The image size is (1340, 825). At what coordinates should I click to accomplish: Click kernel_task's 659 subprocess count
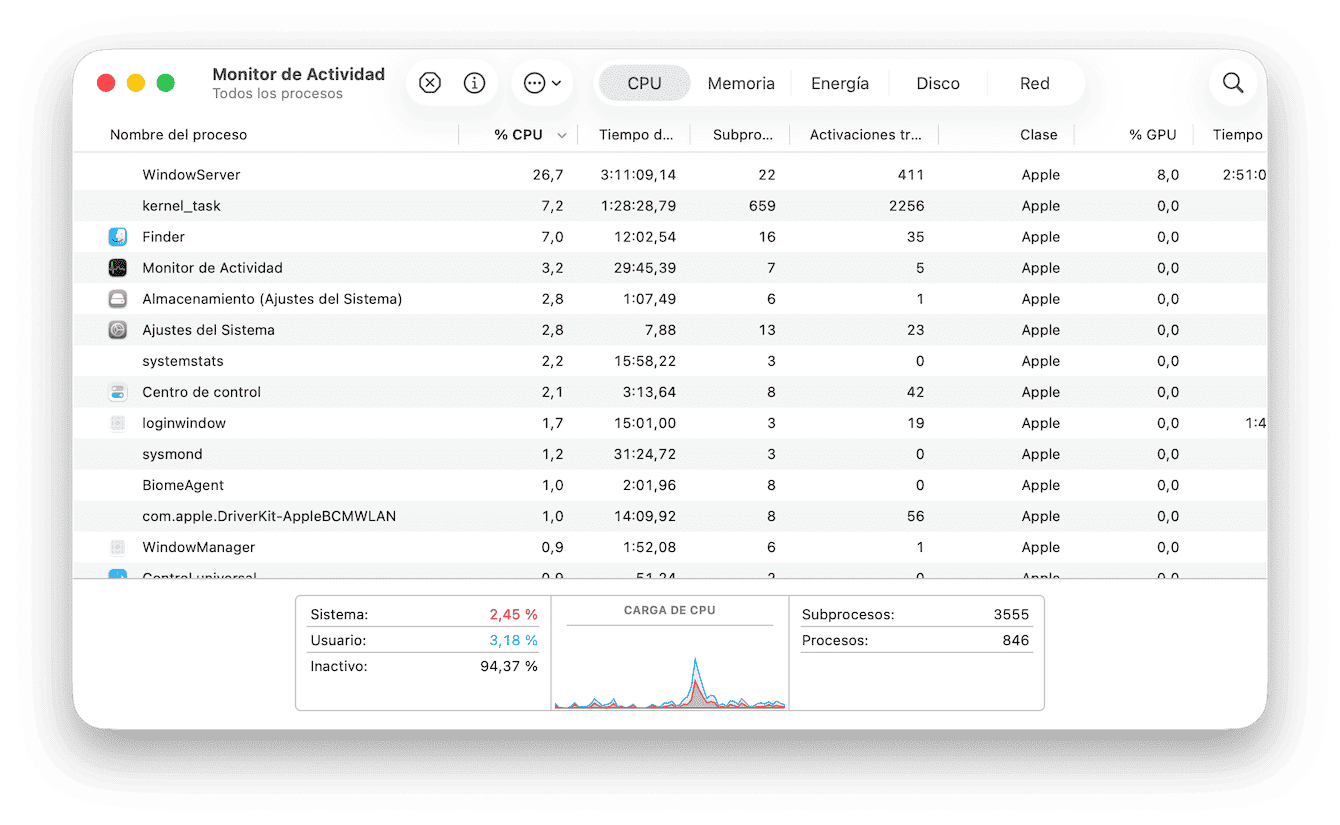coord(762,206)
